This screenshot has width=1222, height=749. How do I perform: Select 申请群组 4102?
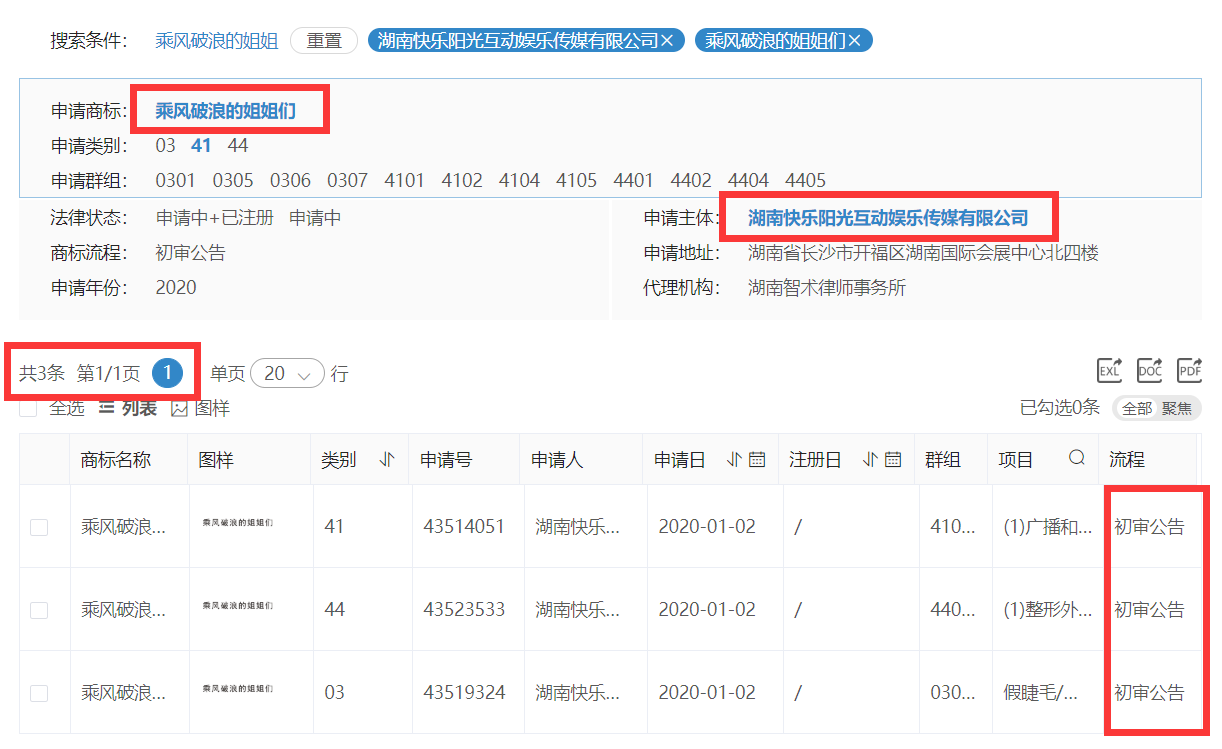(462, 181)
